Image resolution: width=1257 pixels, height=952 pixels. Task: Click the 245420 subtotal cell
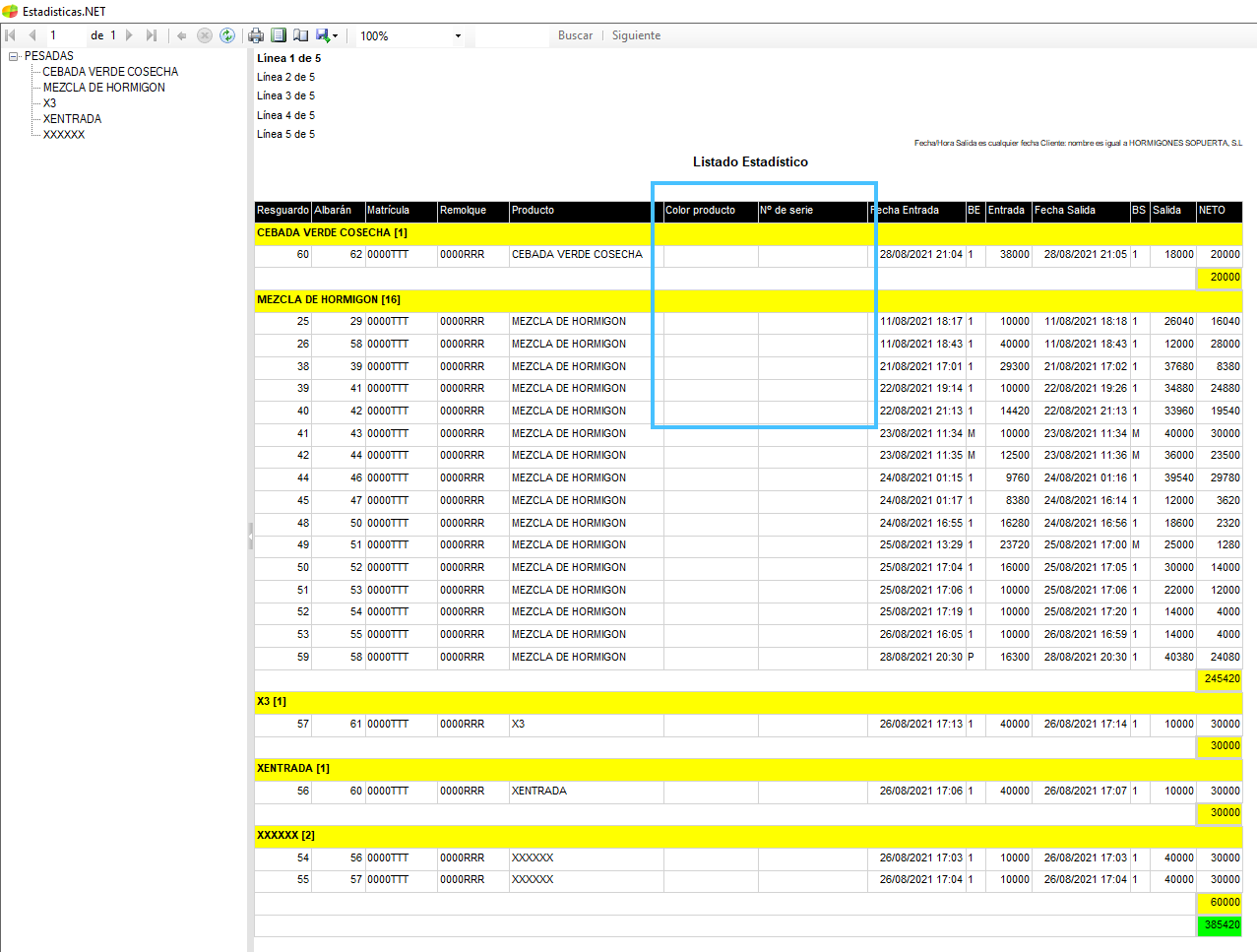[1220, 679]
